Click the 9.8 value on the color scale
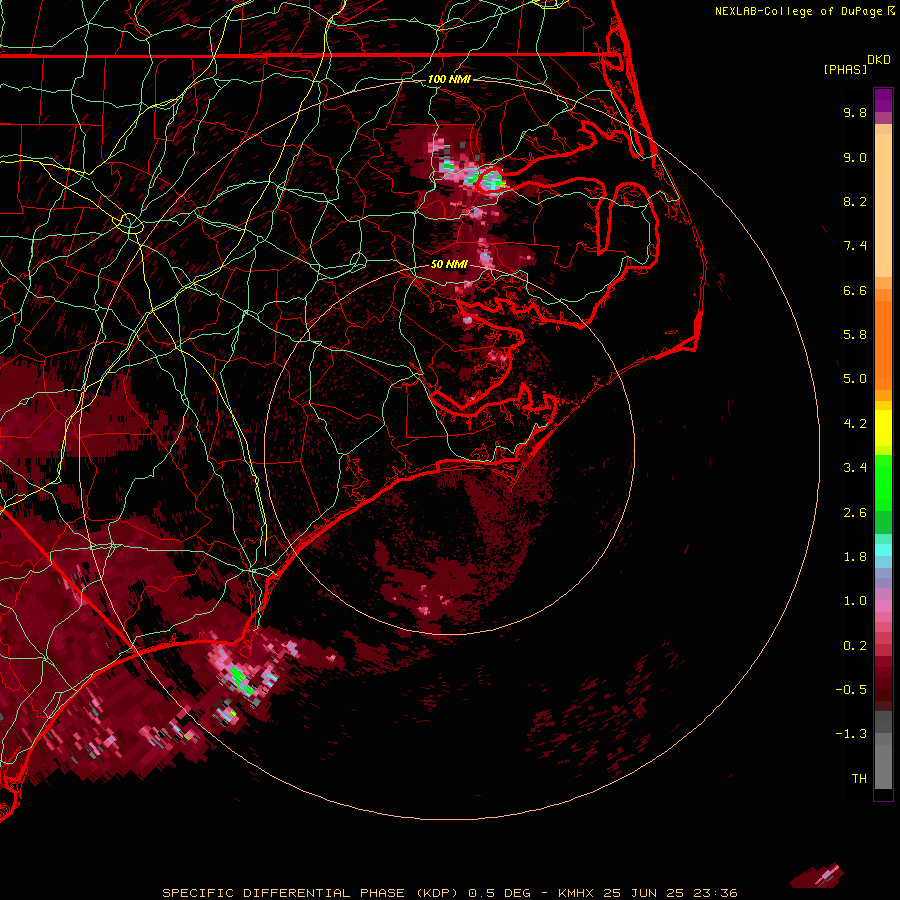Image resolution: width=900 pixels, height=900 pixels. tap(855, 113)
